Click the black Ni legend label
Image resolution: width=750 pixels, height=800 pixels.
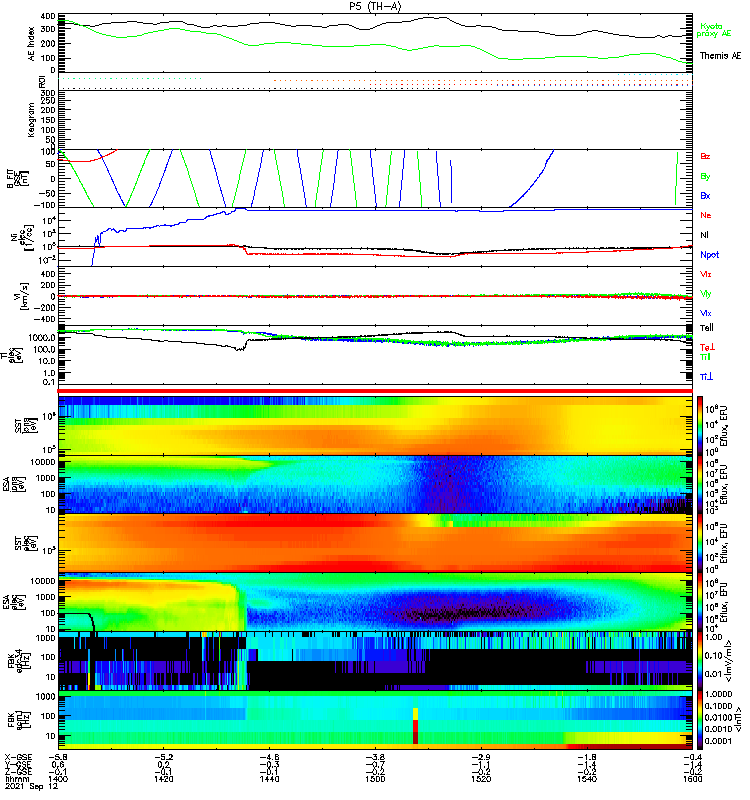[704, 235]
